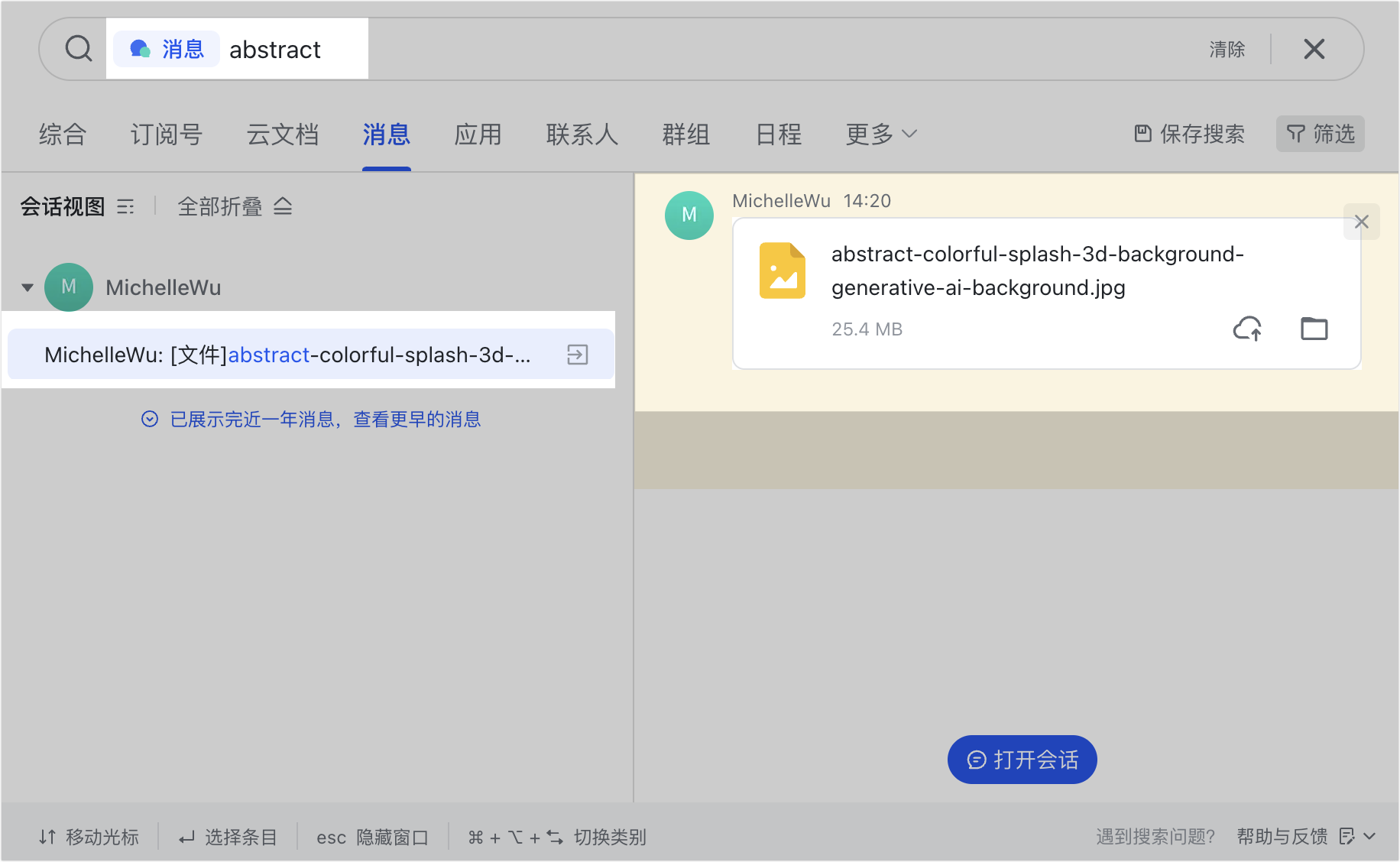Click the collapse icon next to 全部折叠
1400x862 pixels.
point(283,206)
